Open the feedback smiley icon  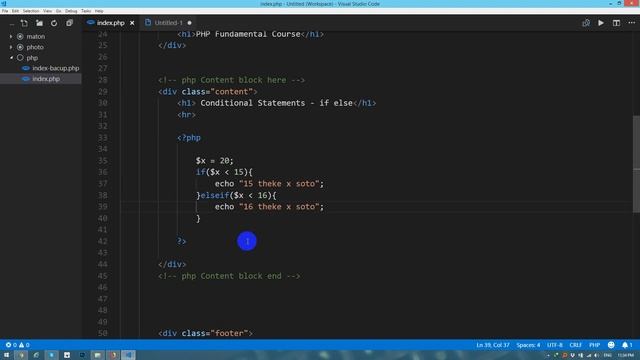pyautogui.click(x=611, y=345)
